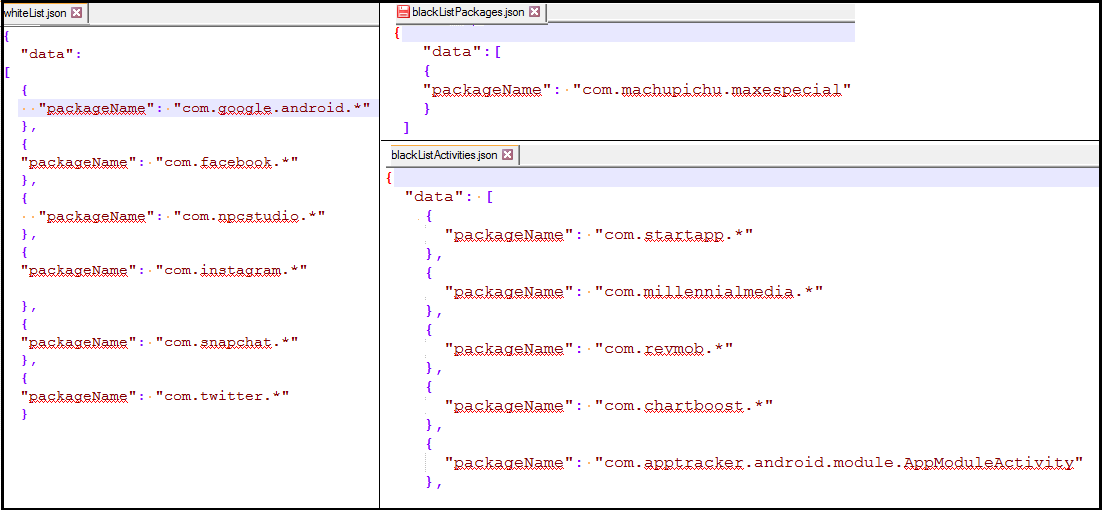
Task: Click the "com.millennialmedia.*" string
Action: (x=708, y=292)
